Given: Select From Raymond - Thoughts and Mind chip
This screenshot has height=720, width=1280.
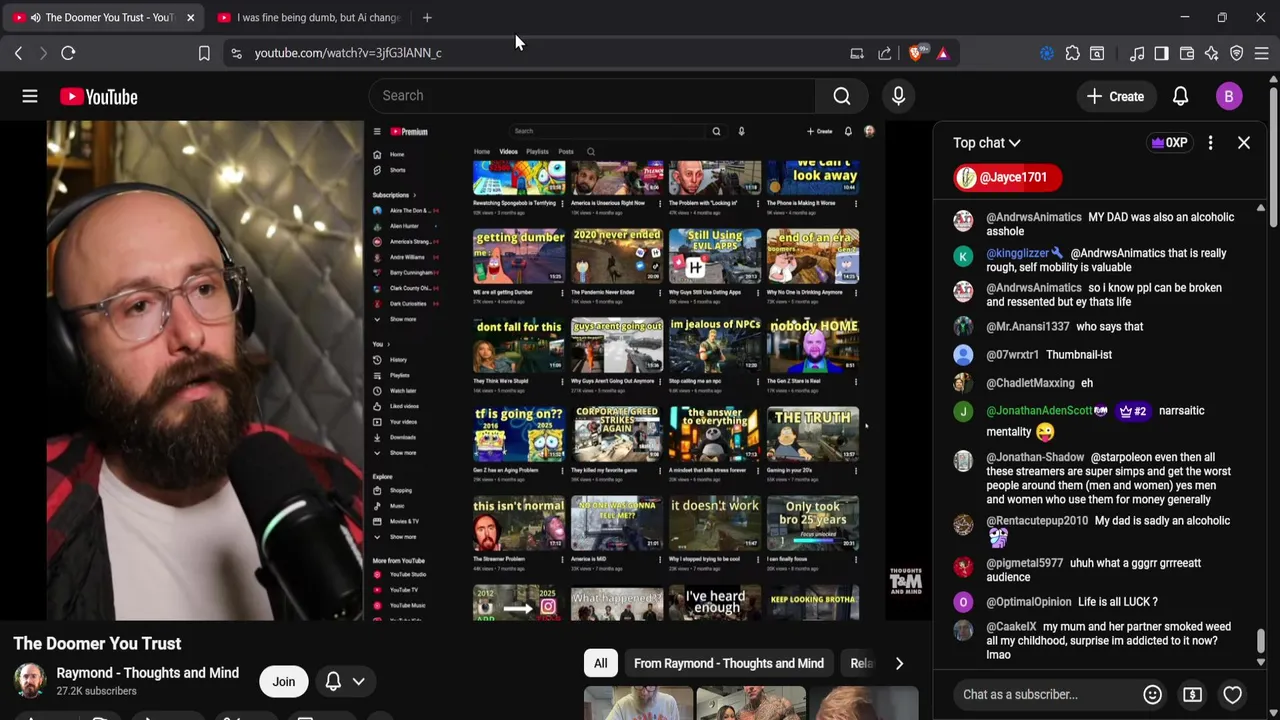Looking at the screenshot, I should pyautogui.click(x=729, y=663).
